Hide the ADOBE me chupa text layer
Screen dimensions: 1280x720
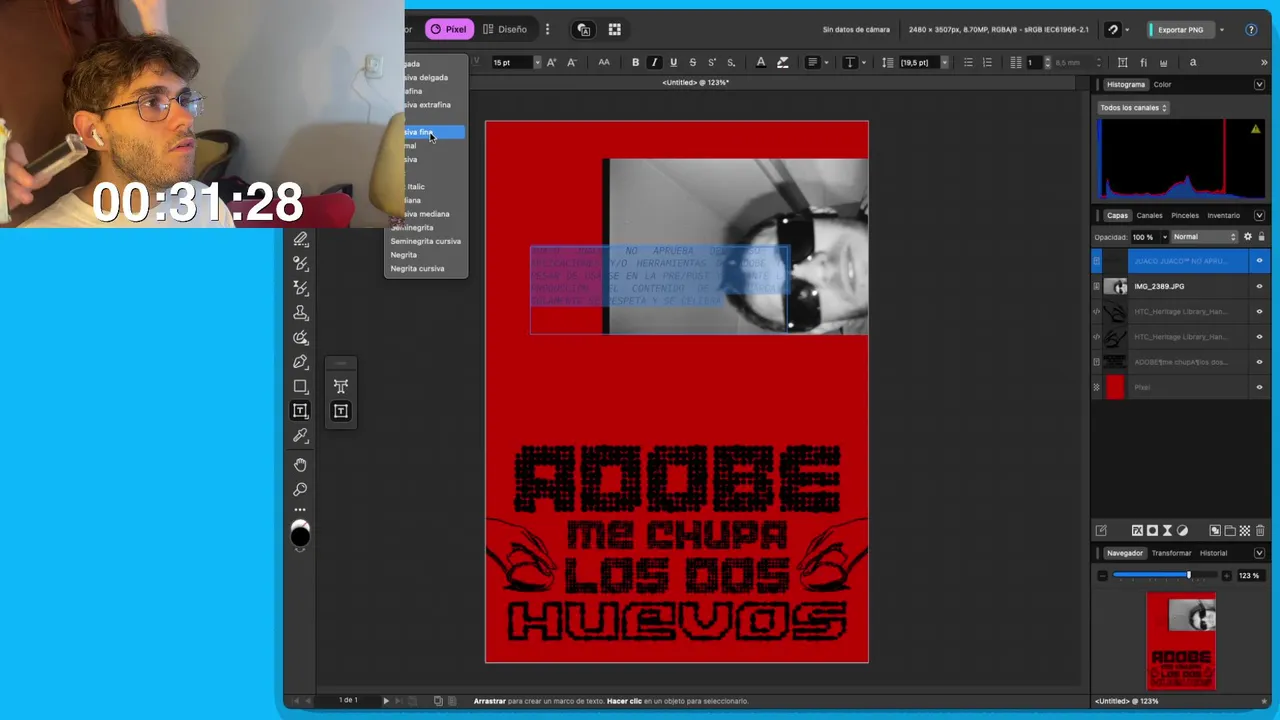[1259, 362]
